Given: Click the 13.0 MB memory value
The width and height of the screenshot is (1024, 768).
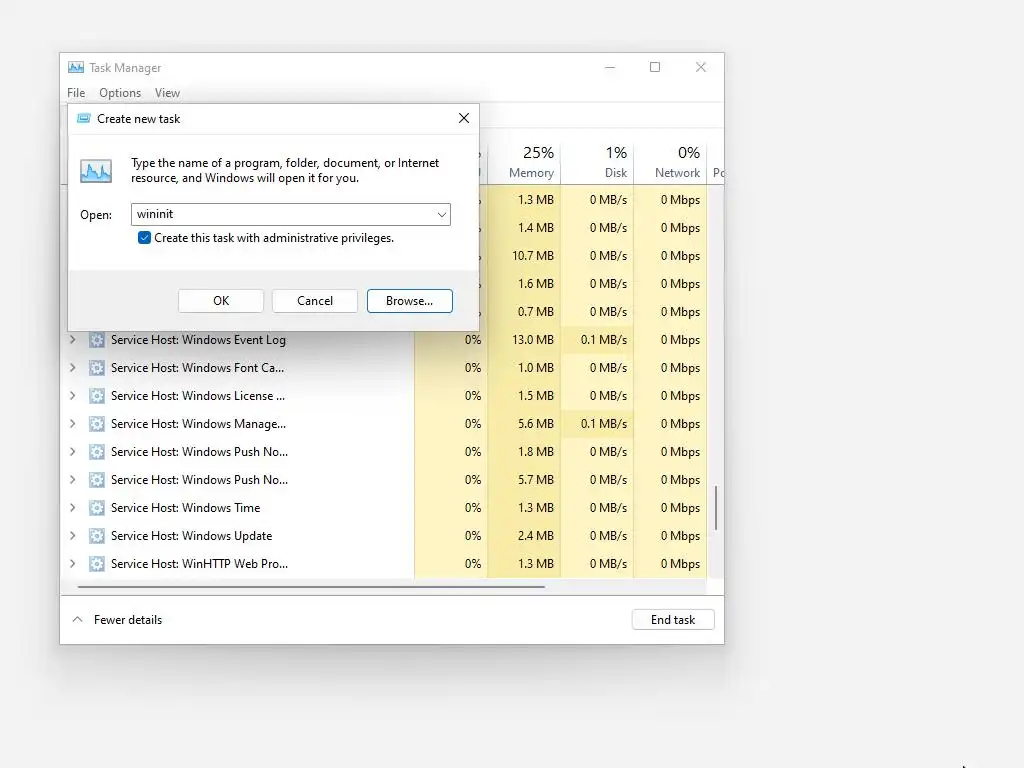Looking at the screenshot, I should 533,340.
